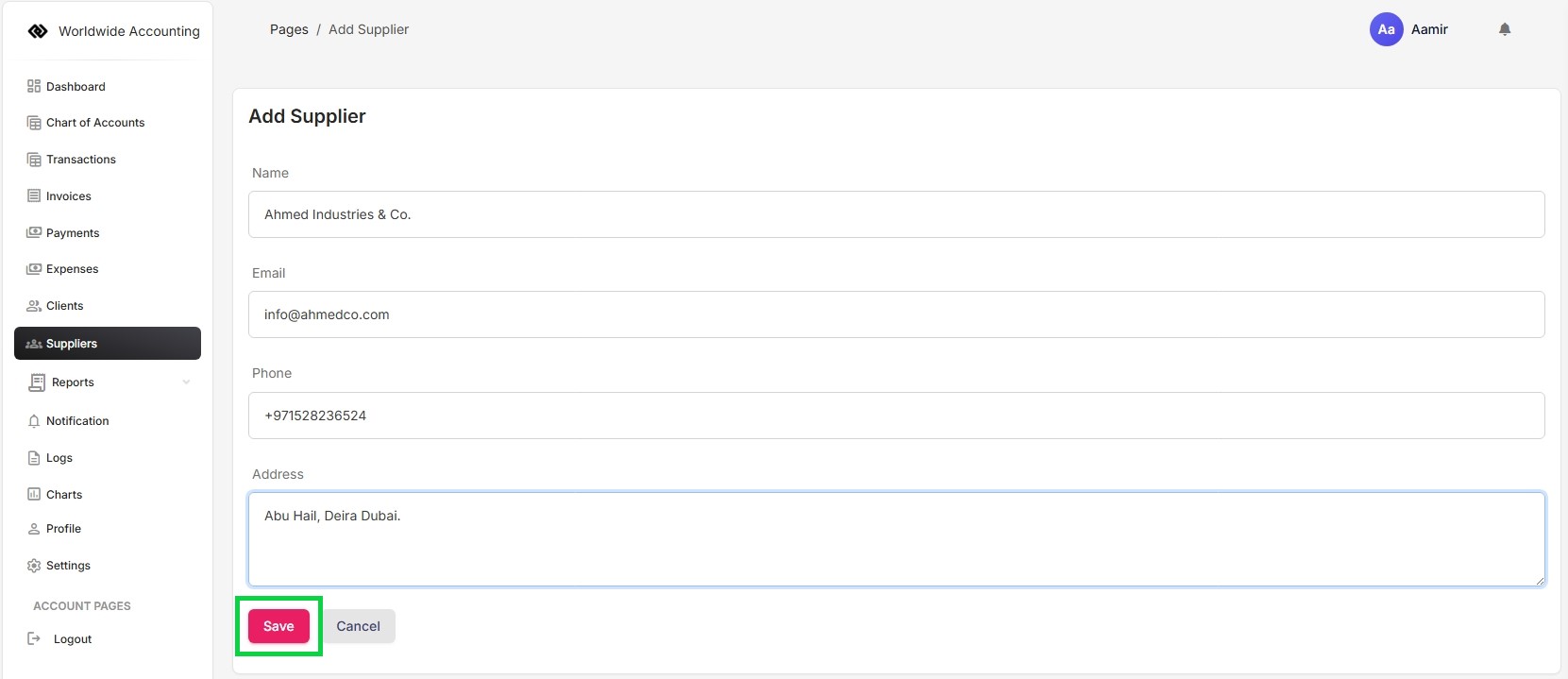Screen dimensions: 1568x679
Task: Click the Settings gear icon in sidebar
Action: point(34,566)
